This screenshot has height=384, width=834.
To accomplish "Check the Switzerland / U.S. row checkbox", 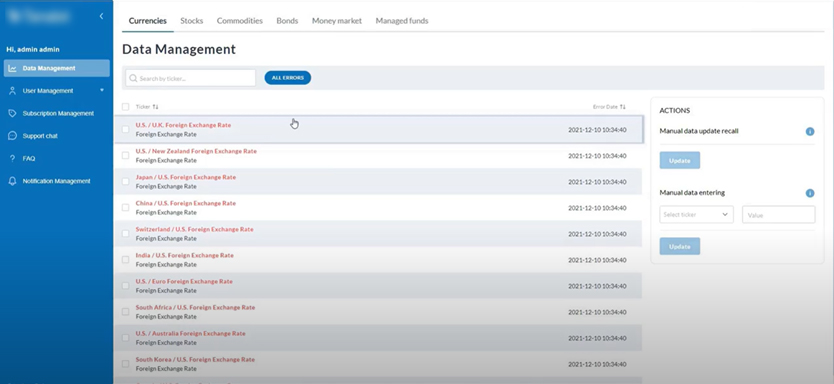I will 126,233.
